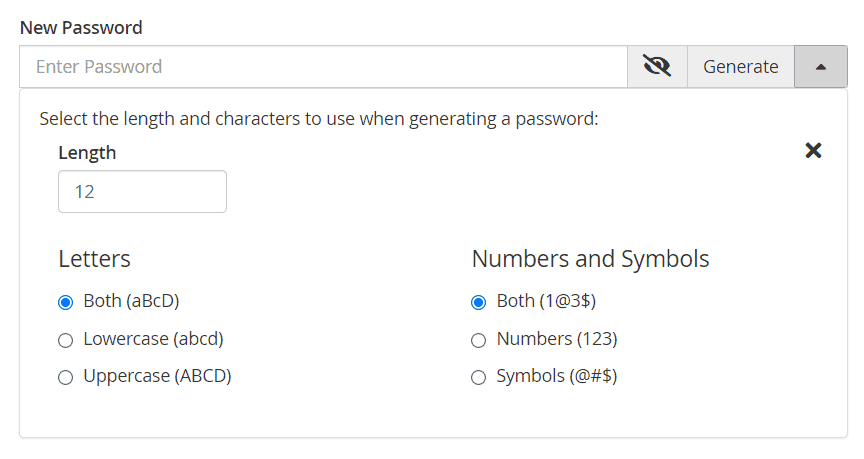This screenshot has height=459, width=864.
Task: Collapse the generator options using the caret arrow
Action: tap(820, 67)
